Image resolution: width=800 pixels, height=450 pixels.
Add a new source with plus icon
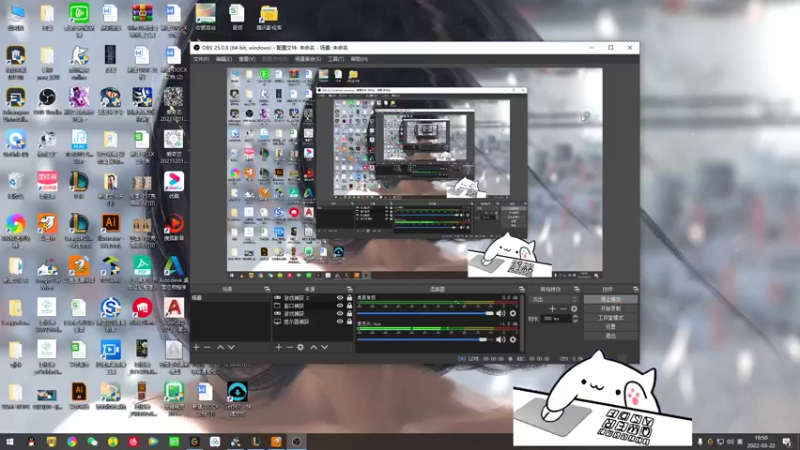point(279,347)
